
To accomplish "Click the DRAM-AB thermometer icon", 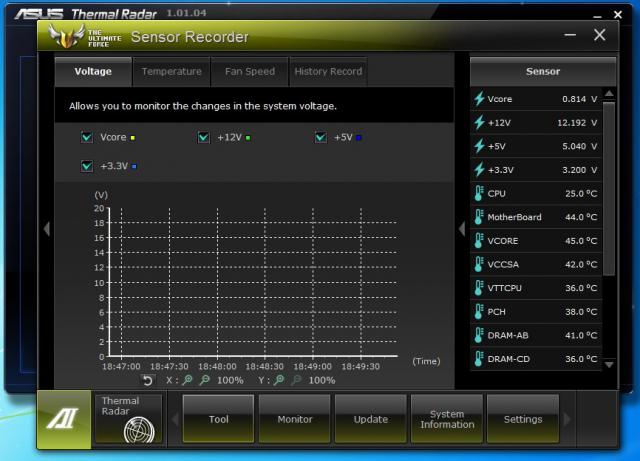I will coord(479,336).
